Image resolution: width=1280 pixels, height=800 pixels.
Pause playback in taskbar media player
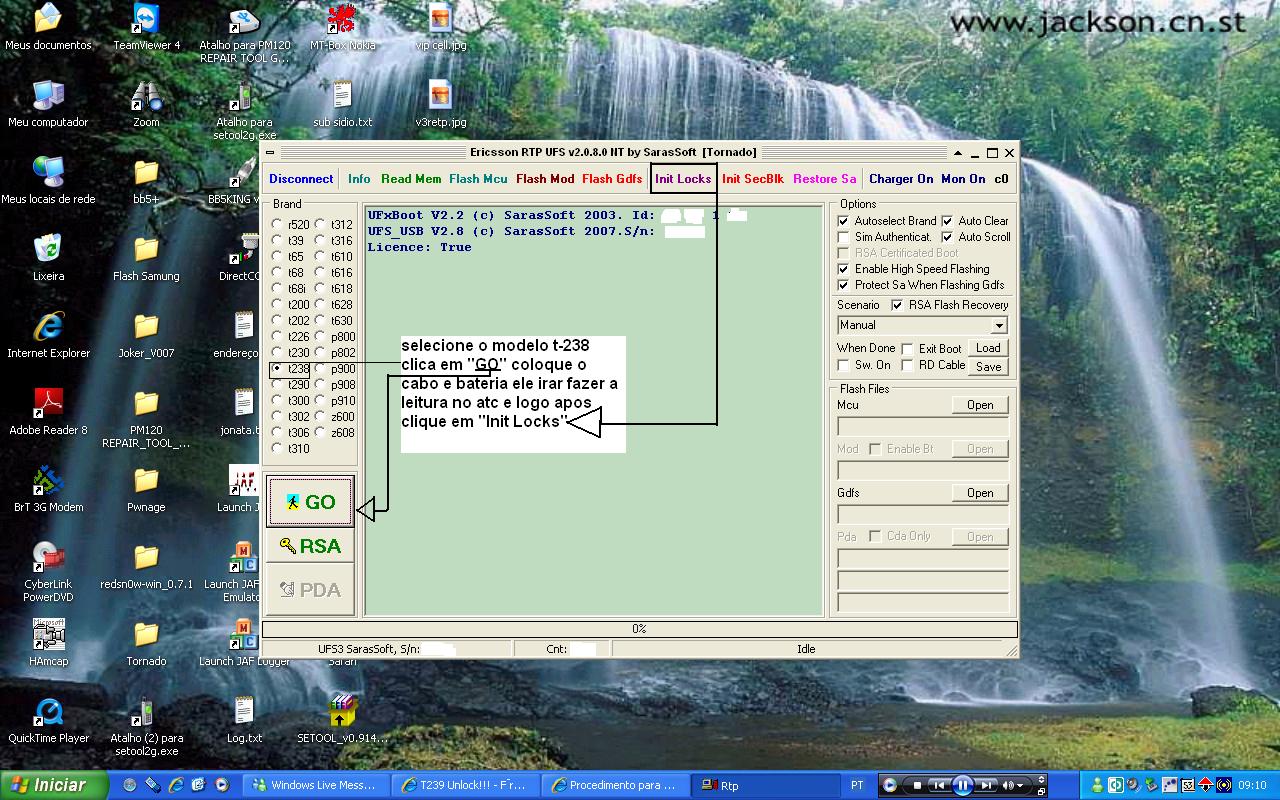(x=962, y=785)
